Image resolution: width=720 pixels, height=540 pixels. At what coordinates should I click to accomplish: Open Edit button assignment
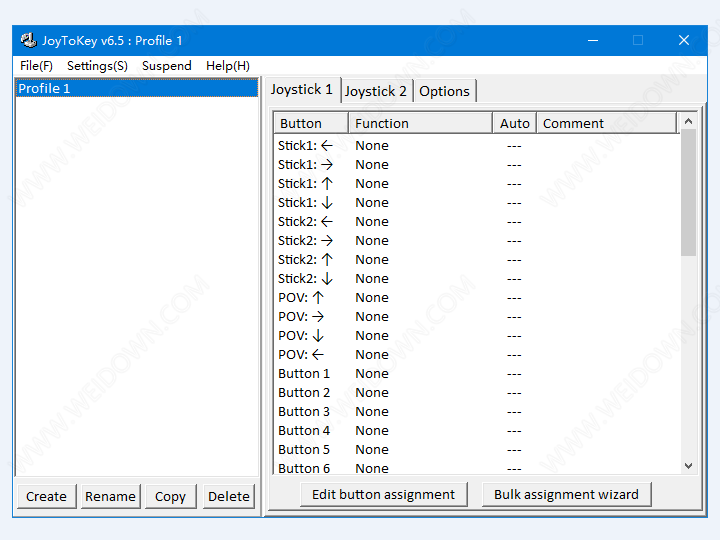tap(383, 494)
